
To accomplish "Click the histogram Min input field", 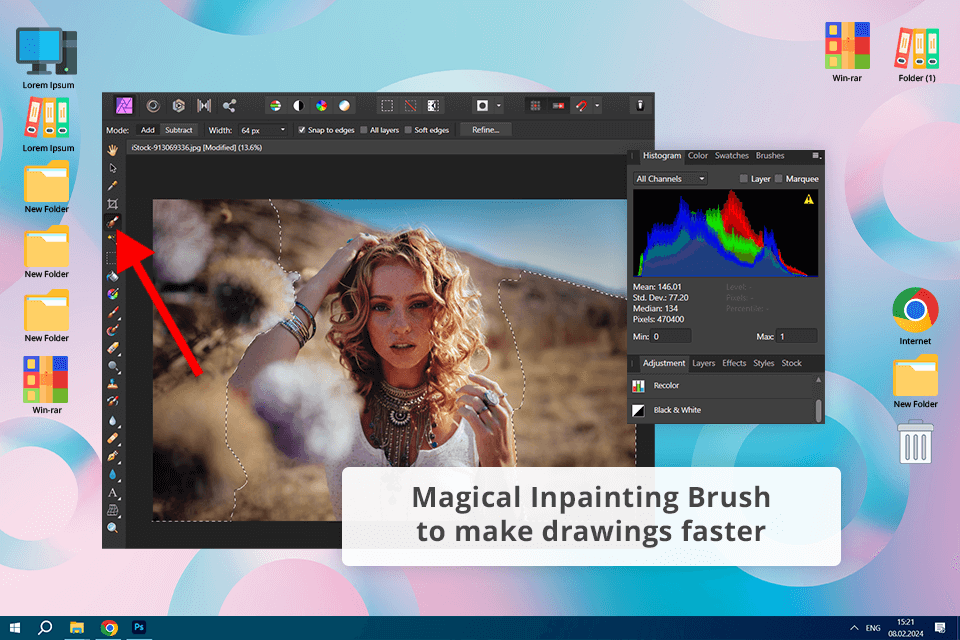I will pos(671,336).
